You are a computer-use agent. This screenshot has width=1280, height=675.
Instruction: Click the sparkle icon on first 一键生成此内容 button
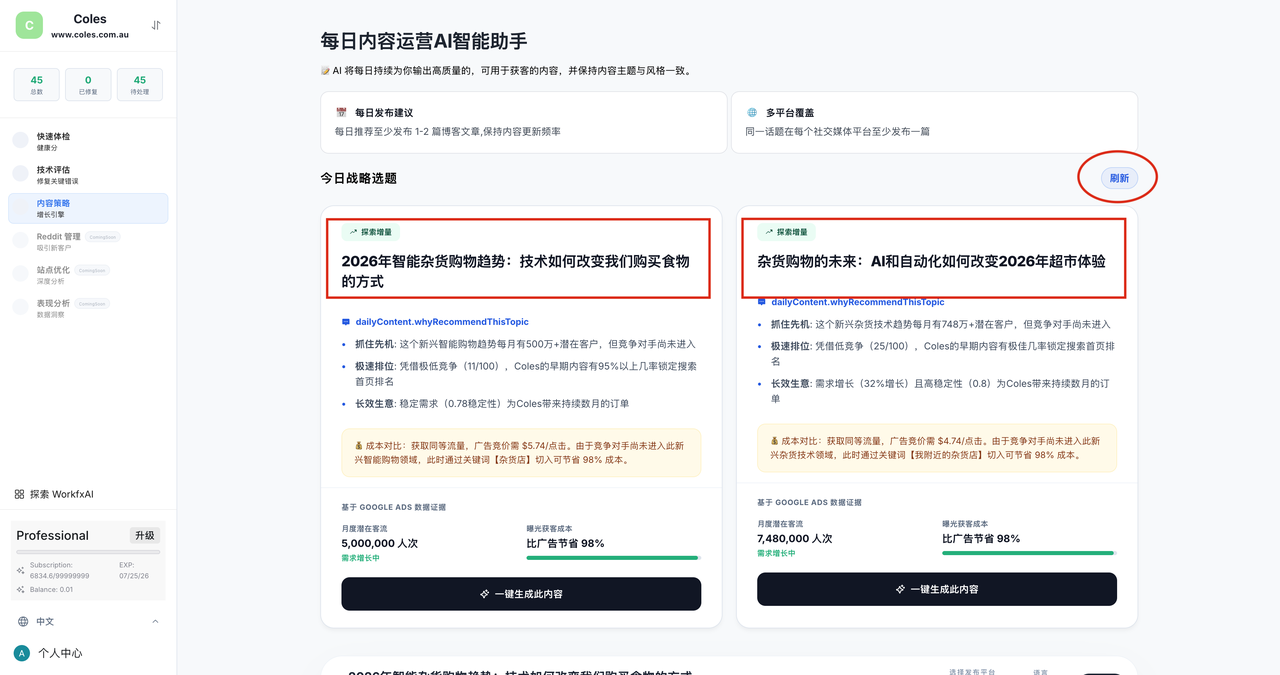coord(484,594)
